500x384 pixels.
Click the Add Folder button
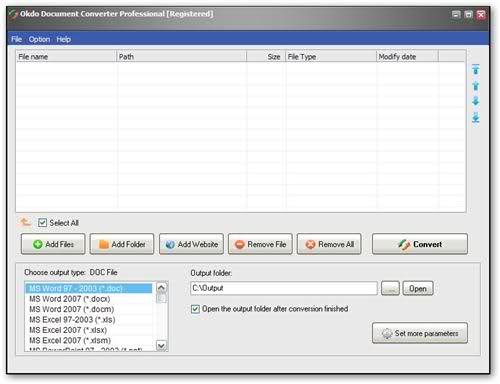[x=122, y=244]
